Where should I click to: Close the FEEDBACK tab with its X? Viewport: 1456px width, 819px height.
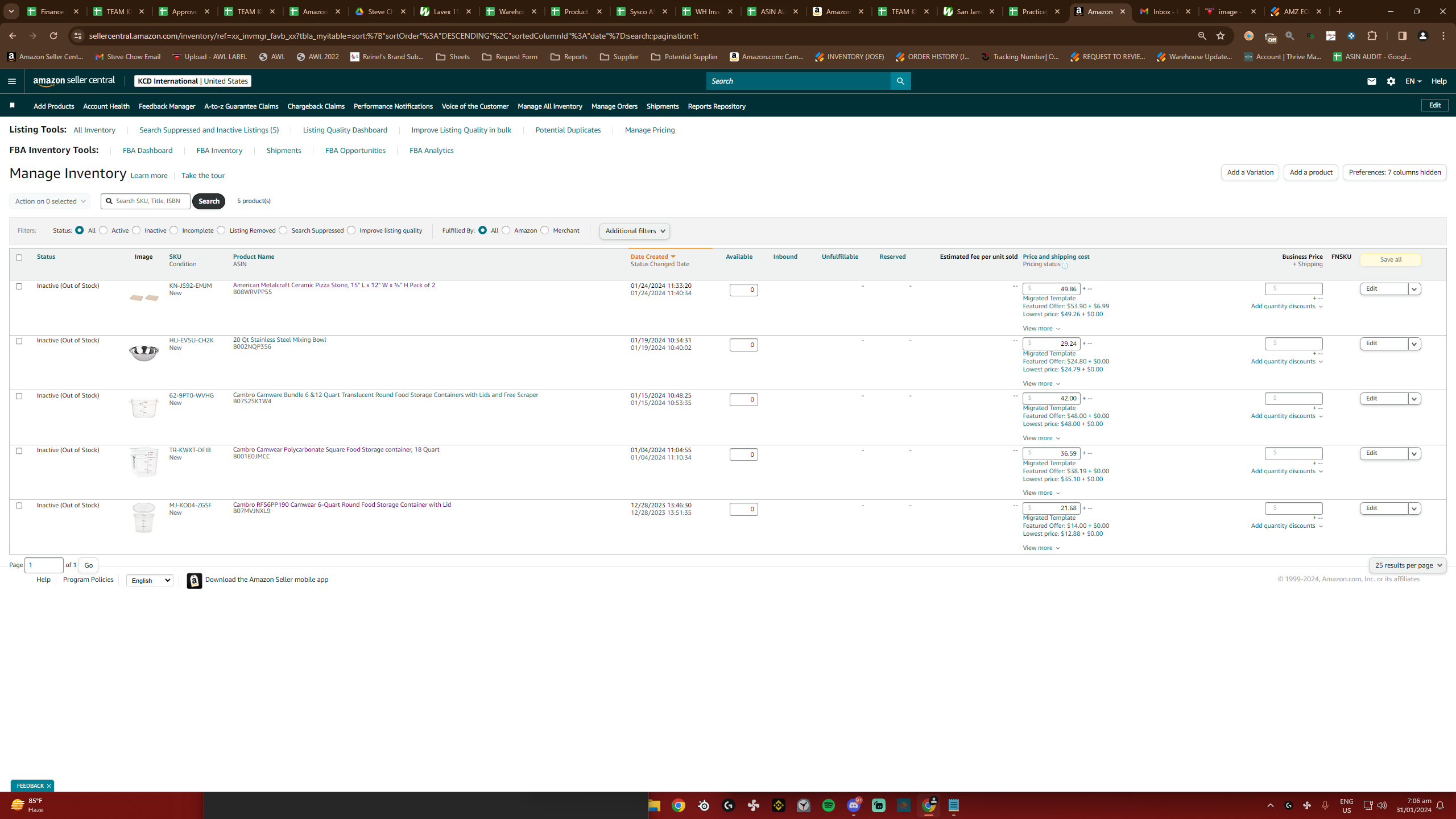(49, 785)
